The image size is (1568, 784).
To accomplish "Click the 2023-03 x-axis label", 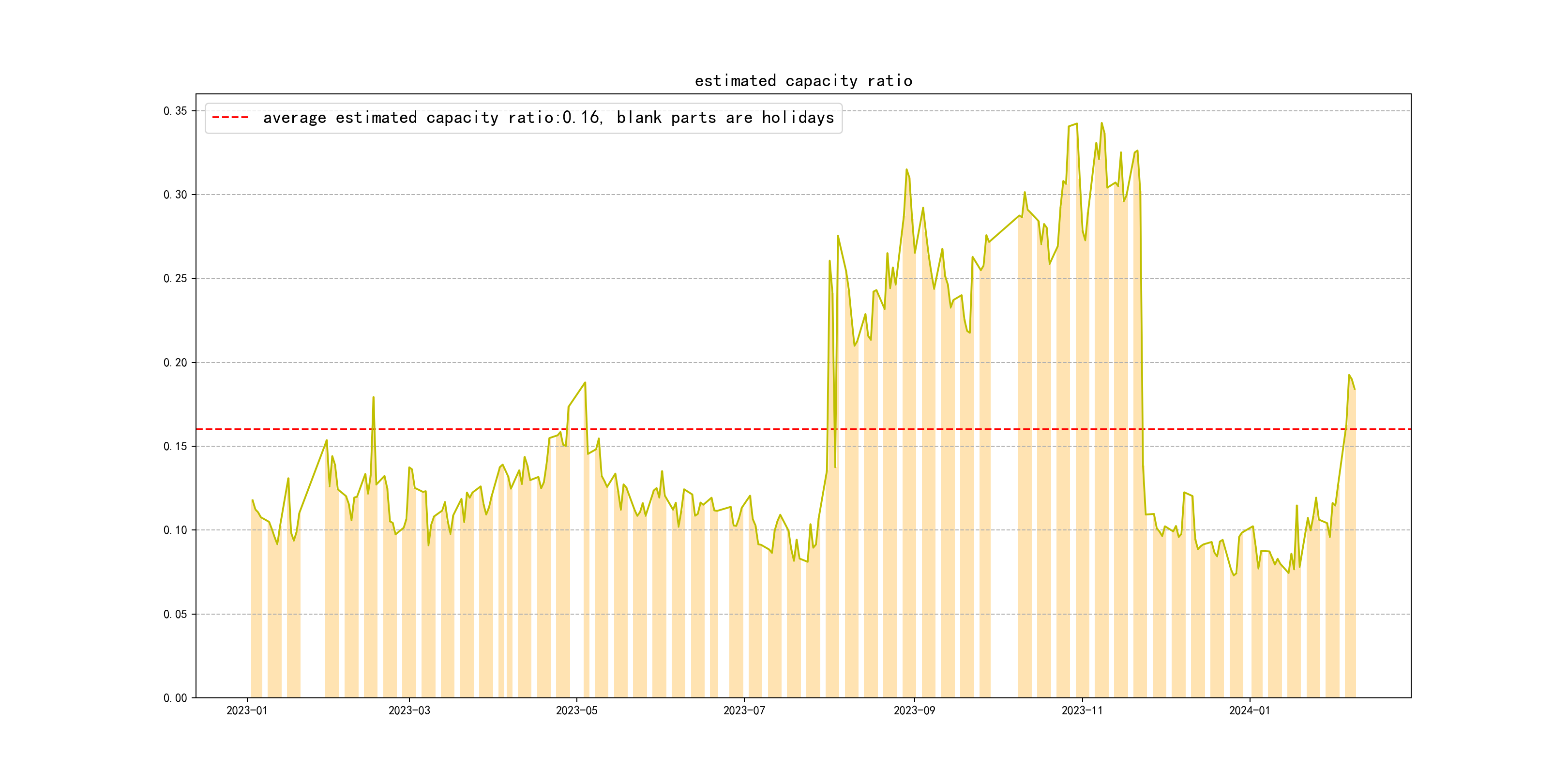I will [409, 710].
